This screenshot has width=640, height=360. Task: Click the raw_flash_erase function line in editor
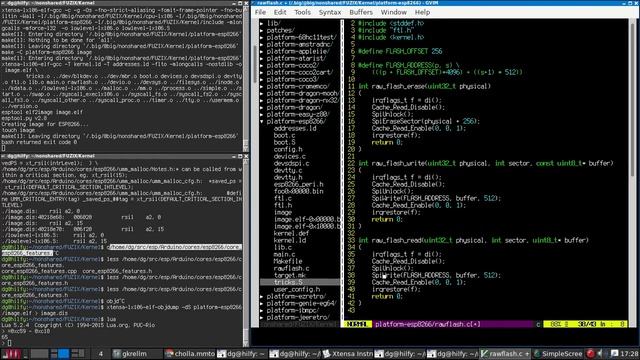(x=424, y=87)
